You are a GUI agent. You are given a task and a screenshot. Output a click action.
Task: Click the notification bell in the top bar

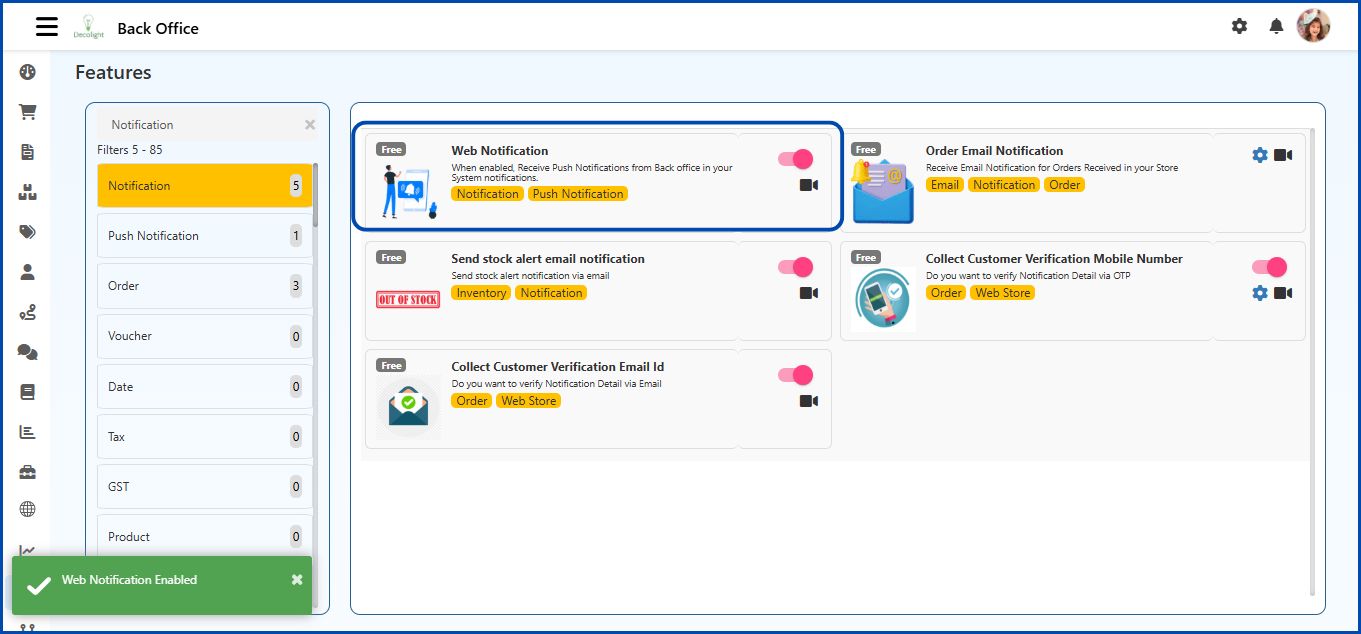click(1276, 26)
